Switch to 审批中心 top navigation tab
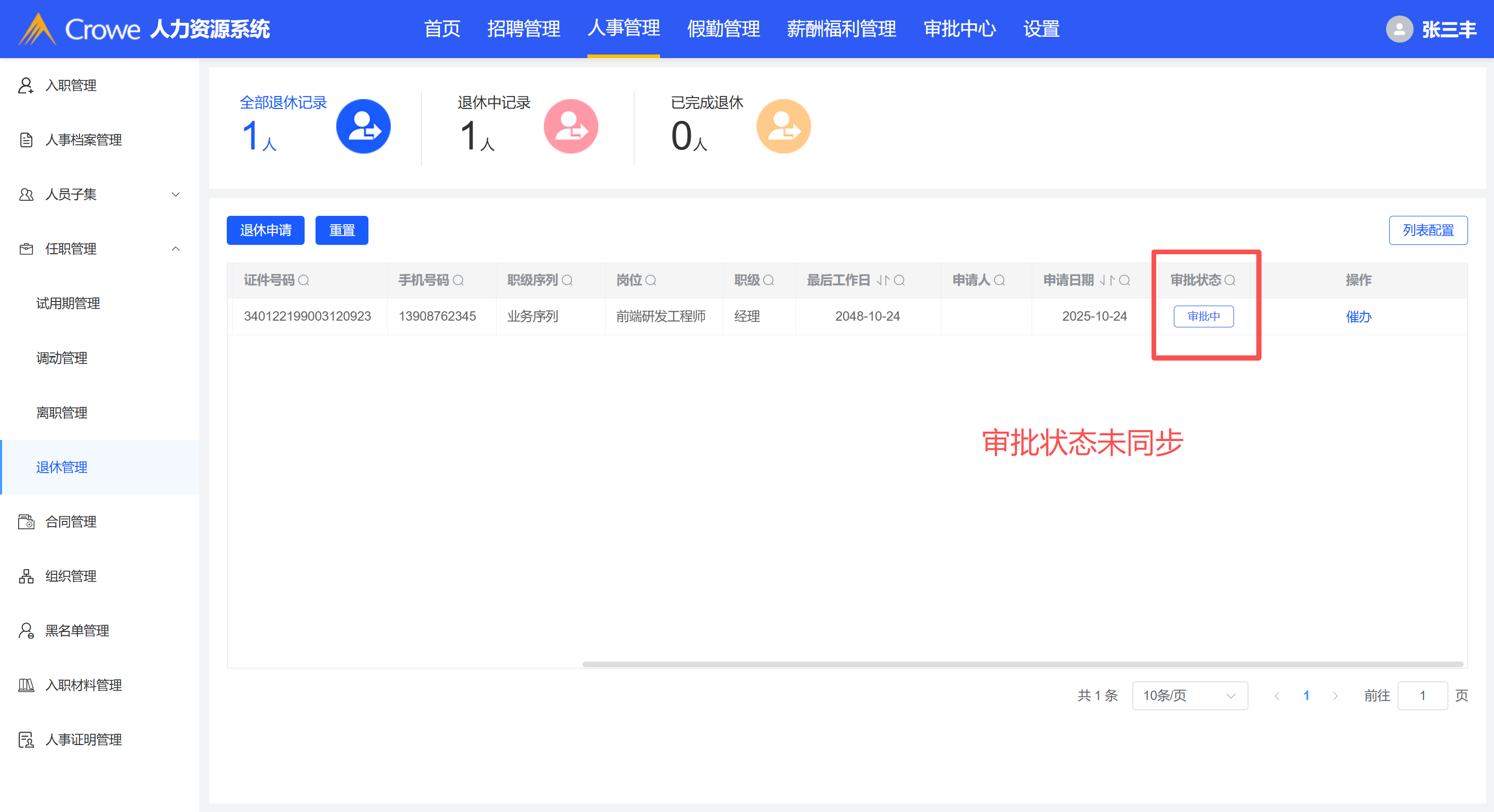Viewport: 1494px width, 812px height. (960, 29)
